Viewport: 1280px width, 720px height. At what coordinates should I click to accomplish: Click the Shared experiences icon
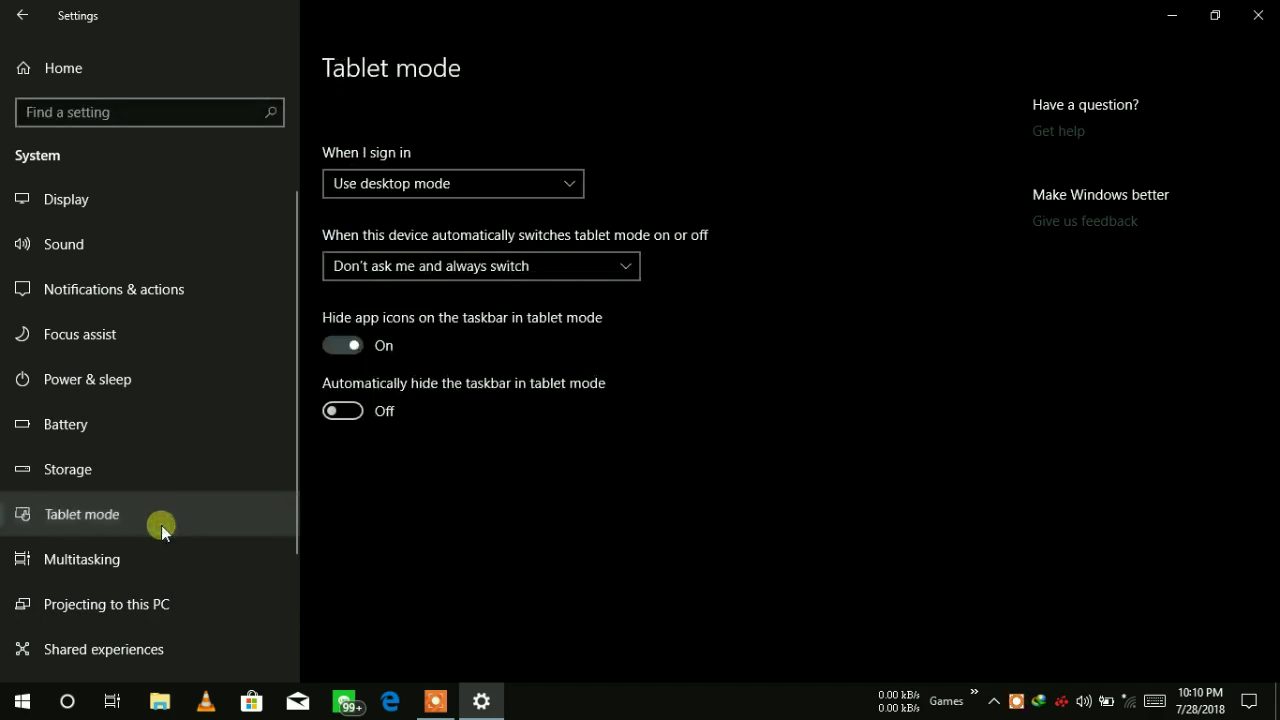tap(22, 649)
